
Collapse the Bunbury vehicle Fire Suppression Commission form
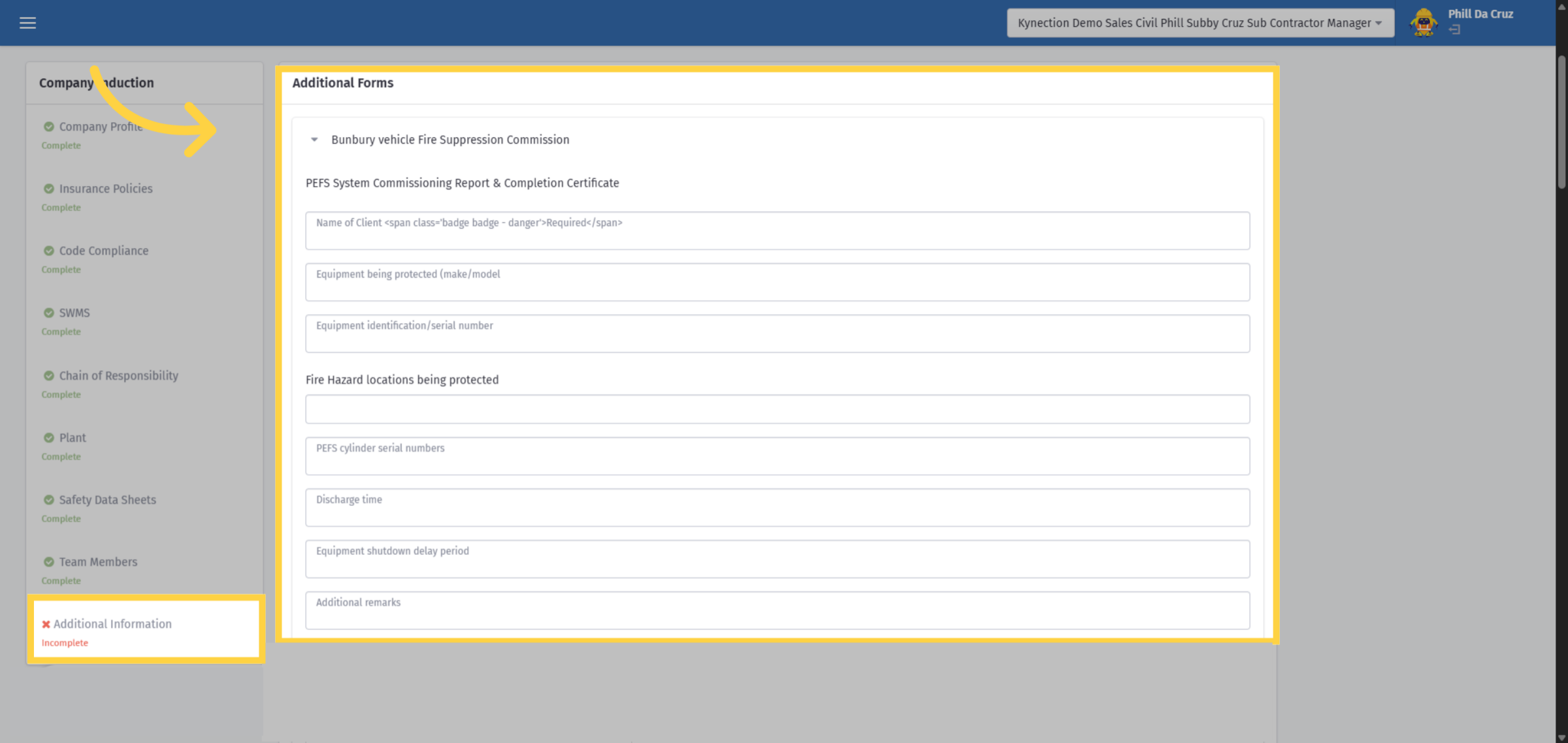pos(314,140)
